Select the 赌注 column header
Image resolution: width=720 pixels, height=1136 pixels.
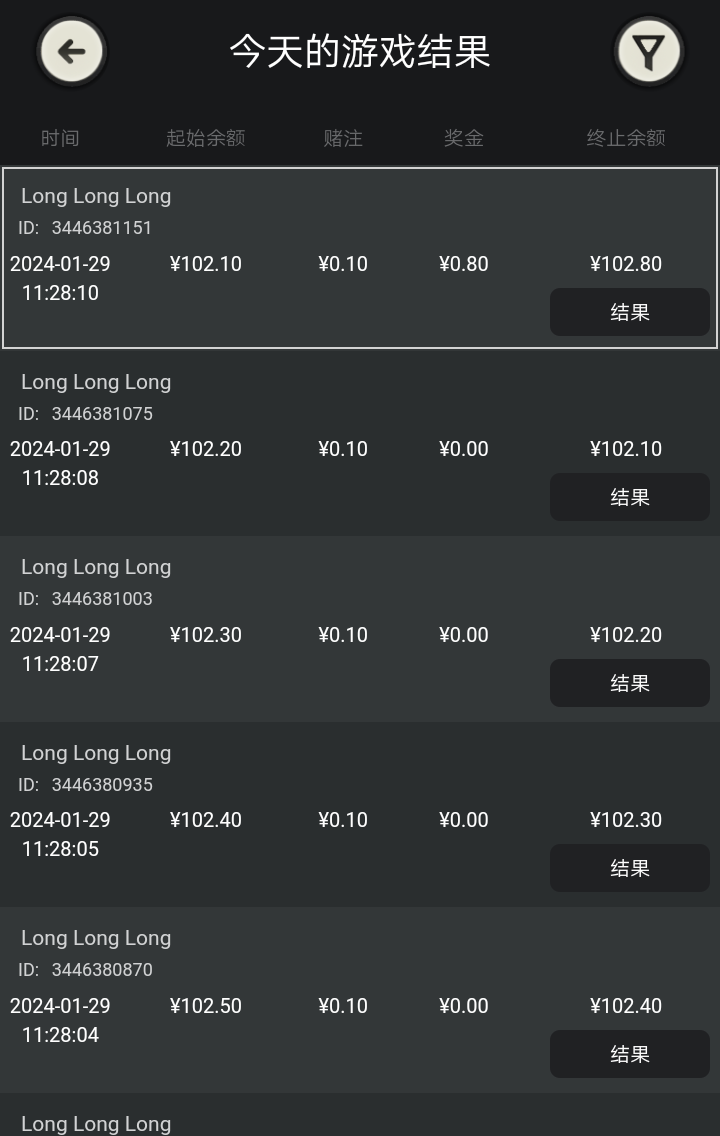pyautogui.click(x=343, y=138)
